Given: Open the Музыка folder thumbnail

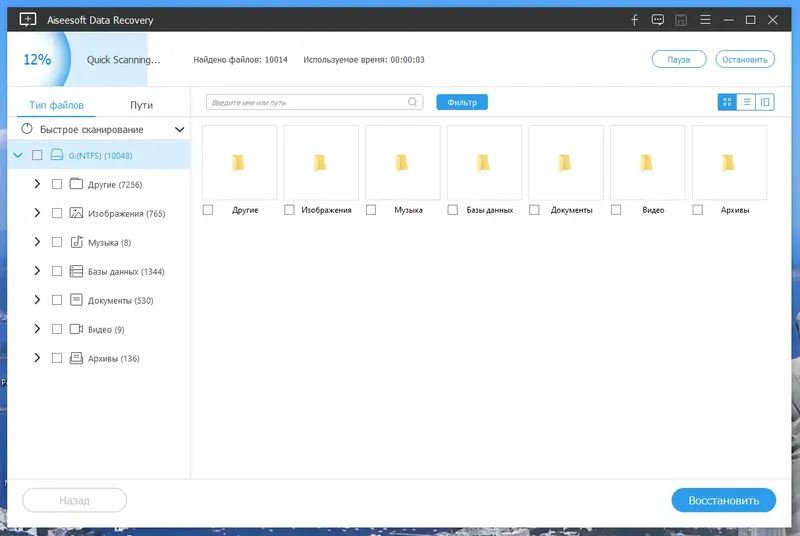Looking at the screenshot, I should coord(403,163).
